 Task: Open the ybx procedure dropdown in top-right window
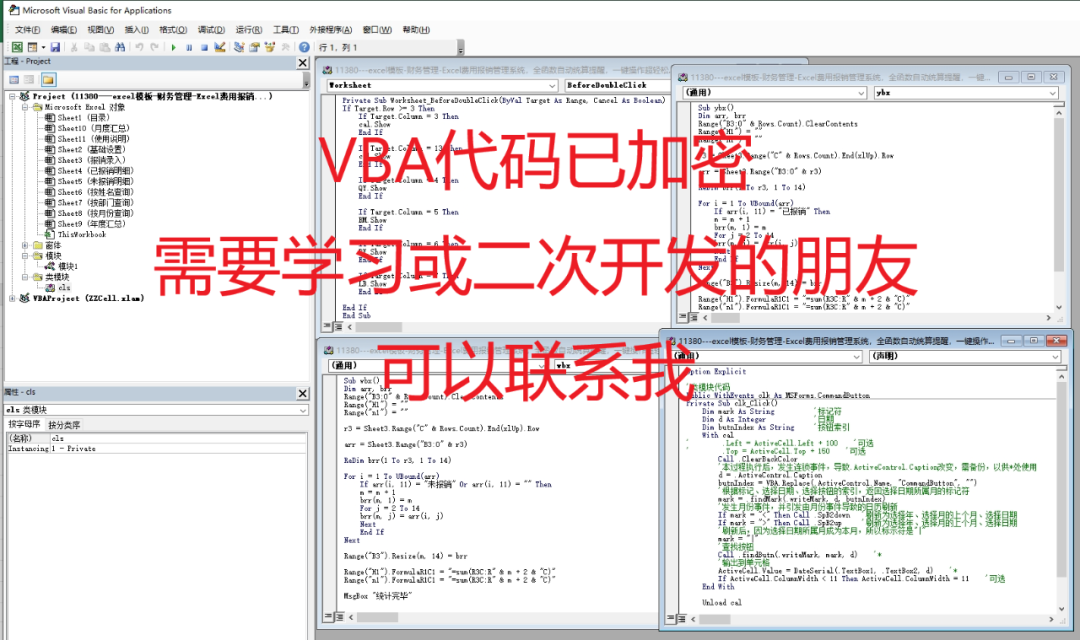coord(1053,92)
